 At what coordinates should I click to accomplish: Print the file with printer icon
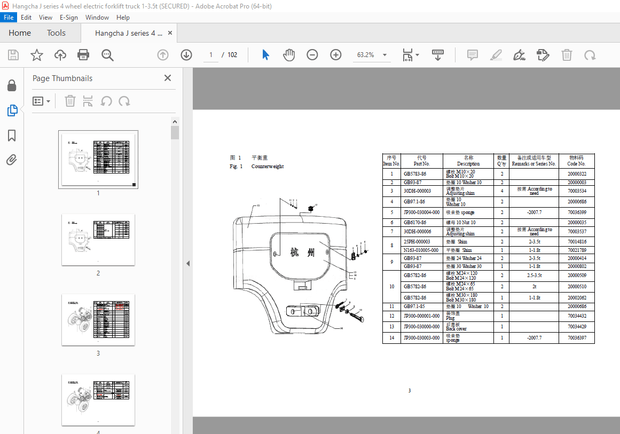coord(83,55)
